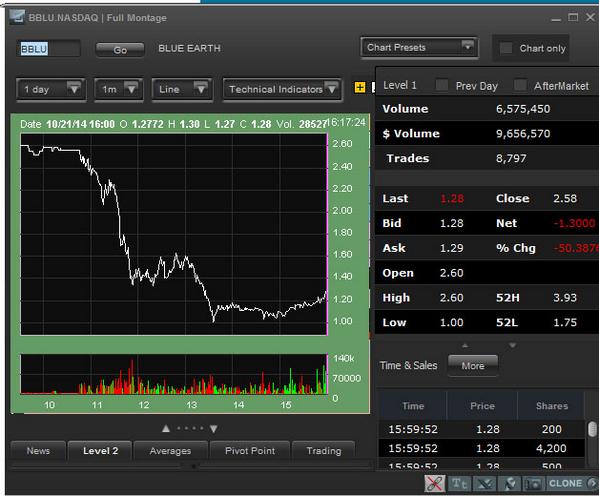Screen dimensions: 599x496
Task: Click the BLUE EARTH company name label
Action: pyautogui.click(x=189, y=49)
